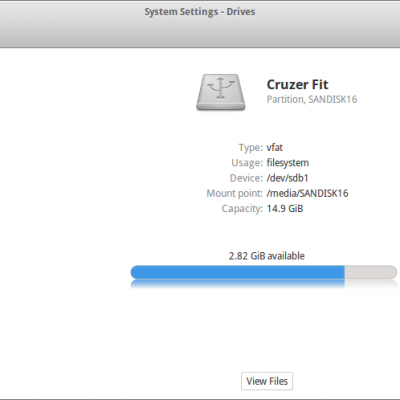The image size is (400, 400).
Task: Select the /media/SANDISK16 mount path
Action: tap(307, 193)
